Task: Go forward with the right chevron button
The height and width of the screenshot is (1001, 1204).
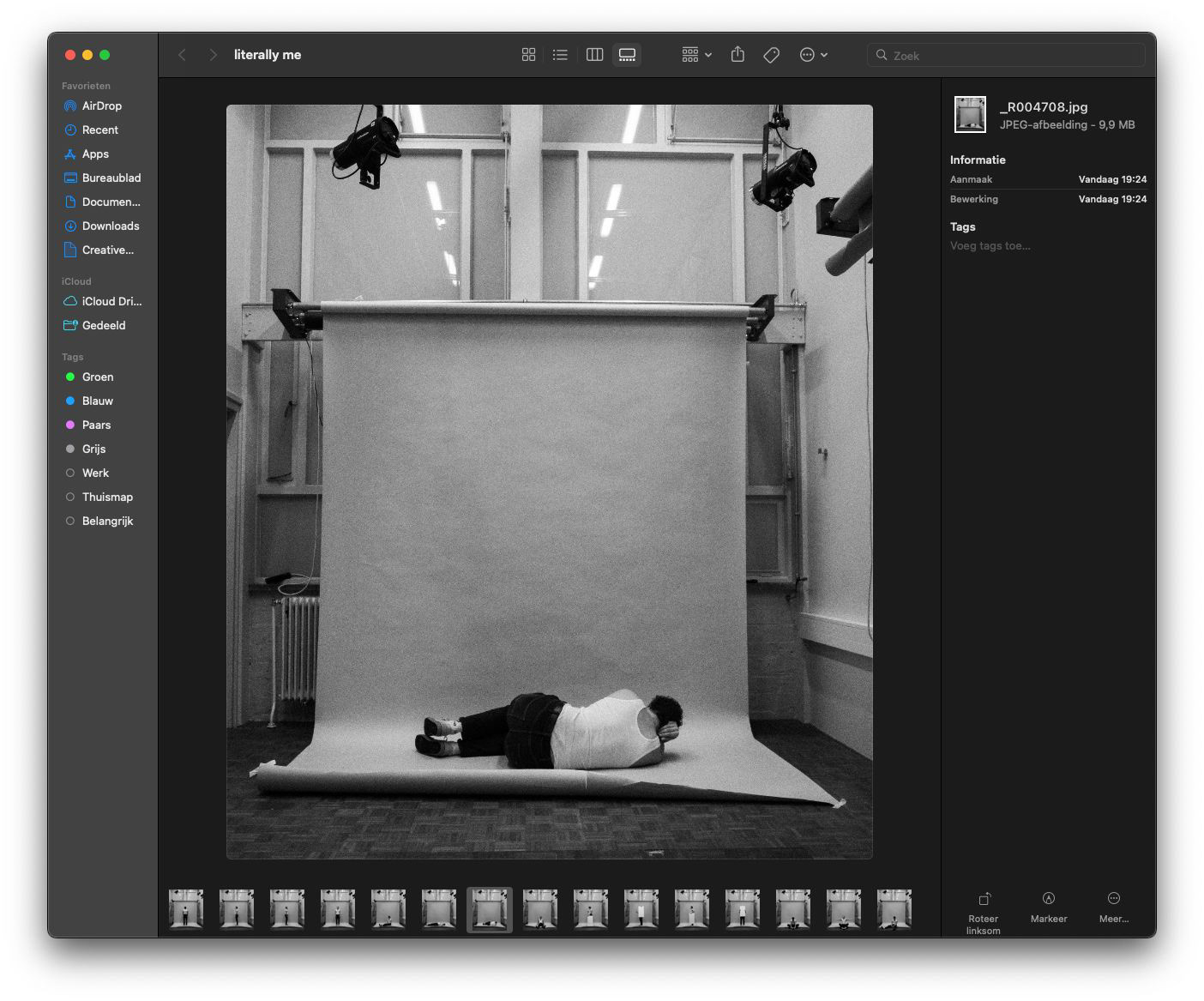Action: coord(213,55)
